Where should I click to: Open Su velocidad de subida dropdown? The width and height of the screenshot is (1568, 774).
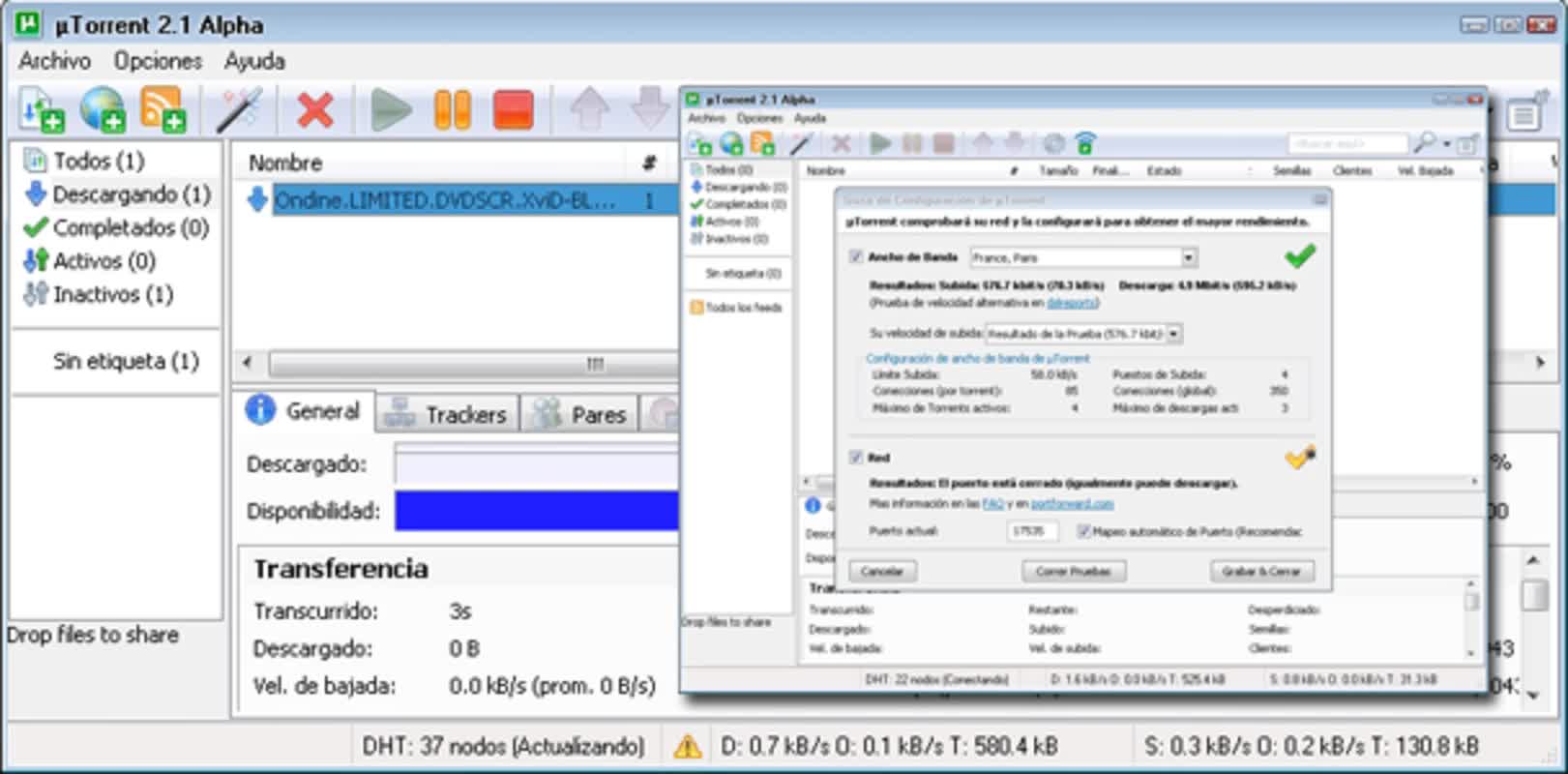coord(1173,334)
